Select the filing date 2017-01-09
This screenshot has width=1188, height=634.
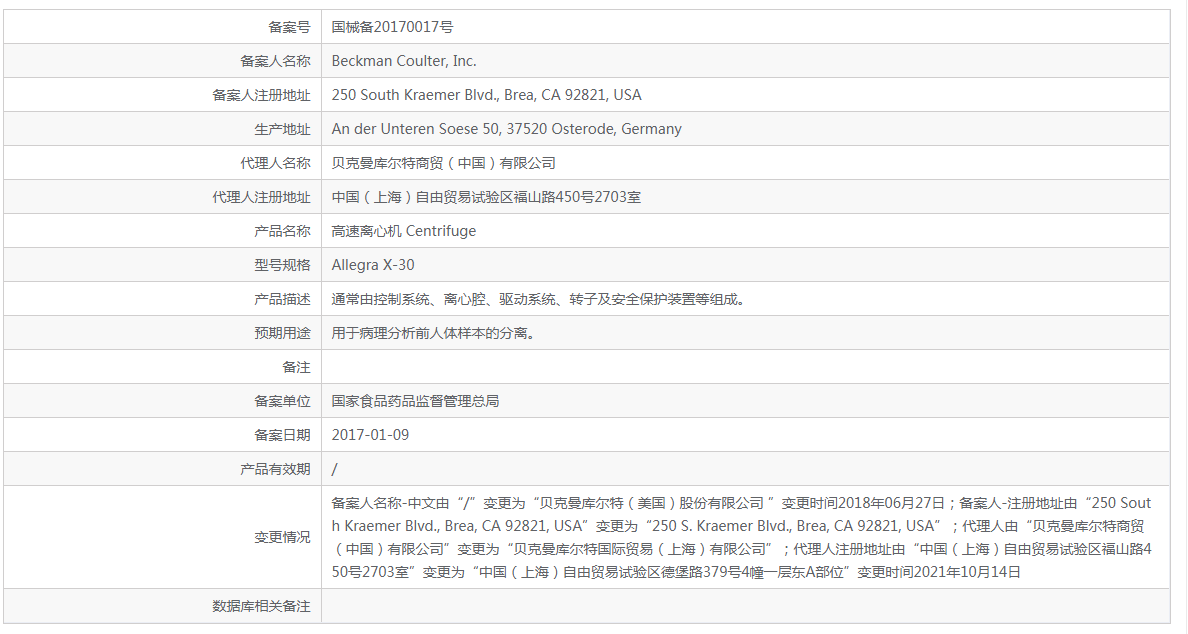pyautogui.click(x=370, y=434)
